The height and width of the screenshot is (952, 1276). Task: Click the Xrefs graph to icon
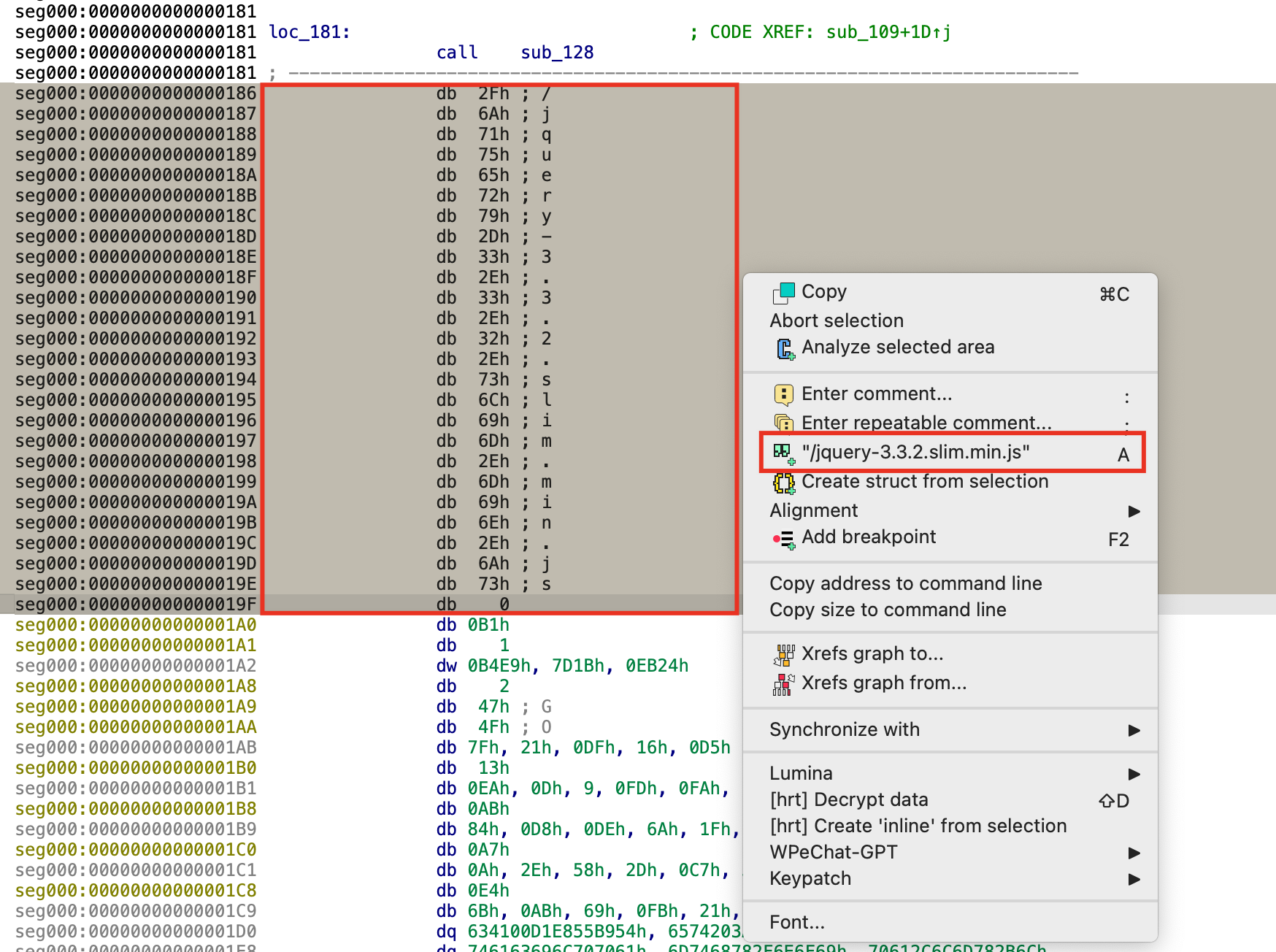point(785,655)
